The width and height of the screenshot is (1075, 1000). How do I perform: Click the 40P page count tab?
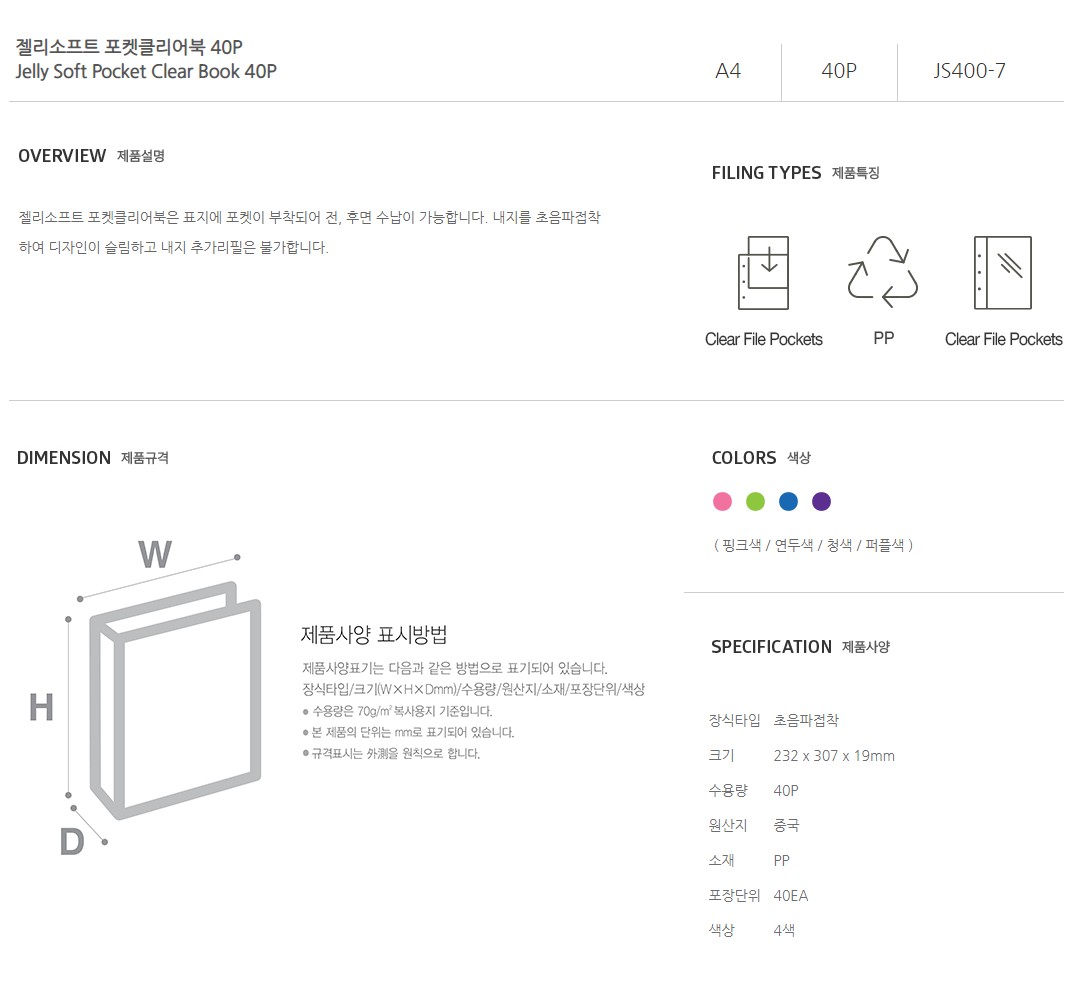(x=838, y=71)
